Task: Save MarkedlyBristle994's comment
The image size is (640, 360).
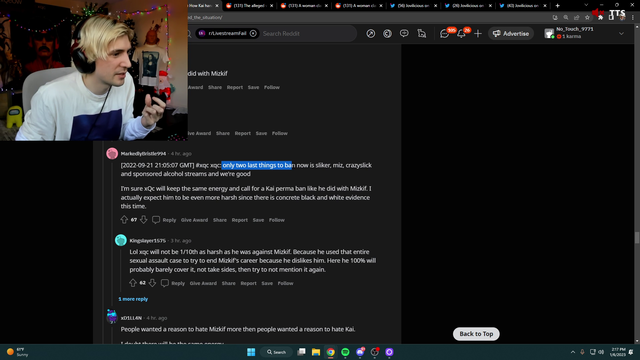Action: (258, 220)
